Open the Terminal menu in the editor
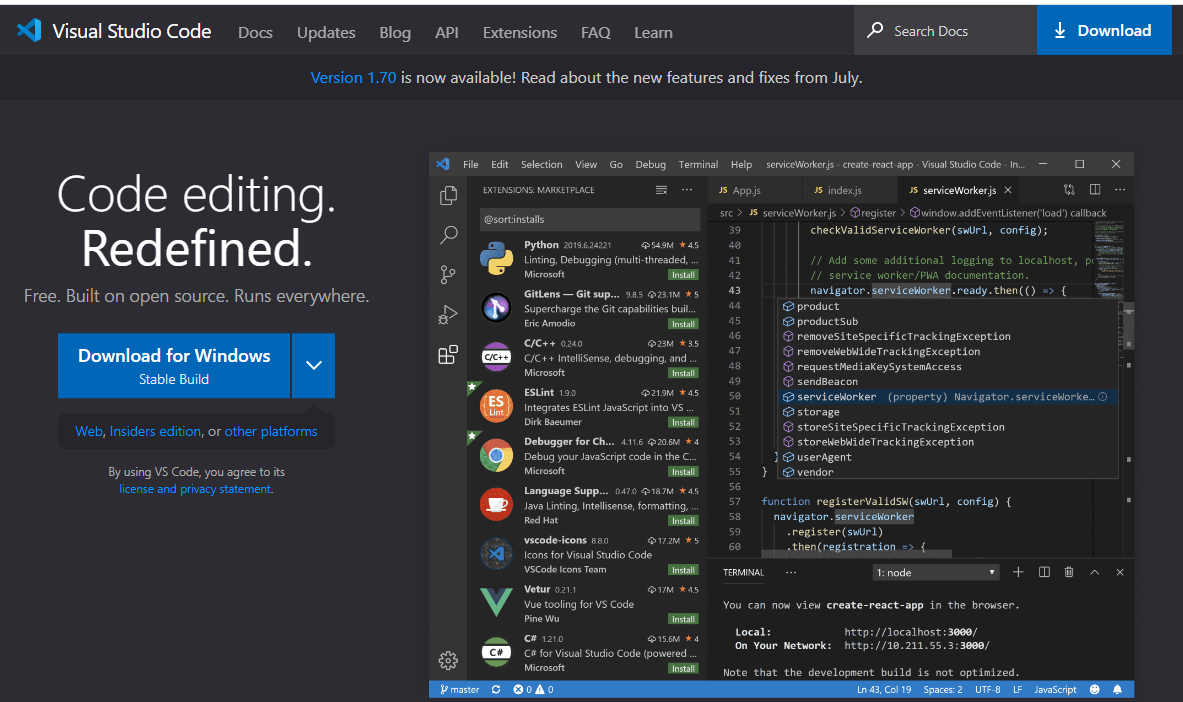 click(x=698, y=165)
